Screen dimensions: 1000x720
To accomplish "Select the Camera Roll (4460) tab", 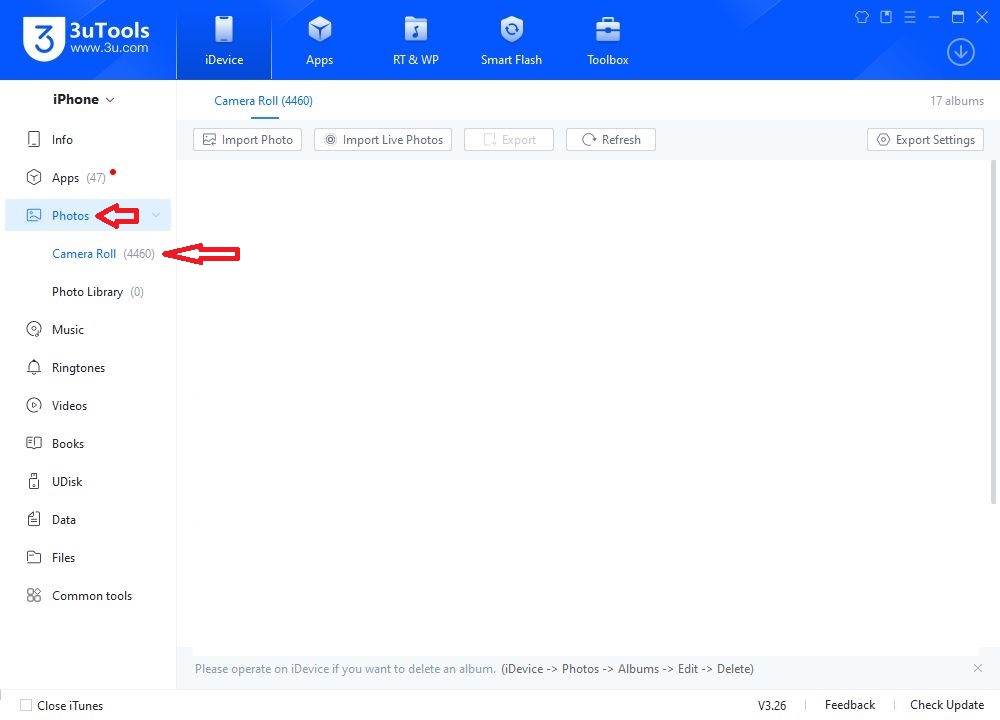I will click(x=263, y=101).
